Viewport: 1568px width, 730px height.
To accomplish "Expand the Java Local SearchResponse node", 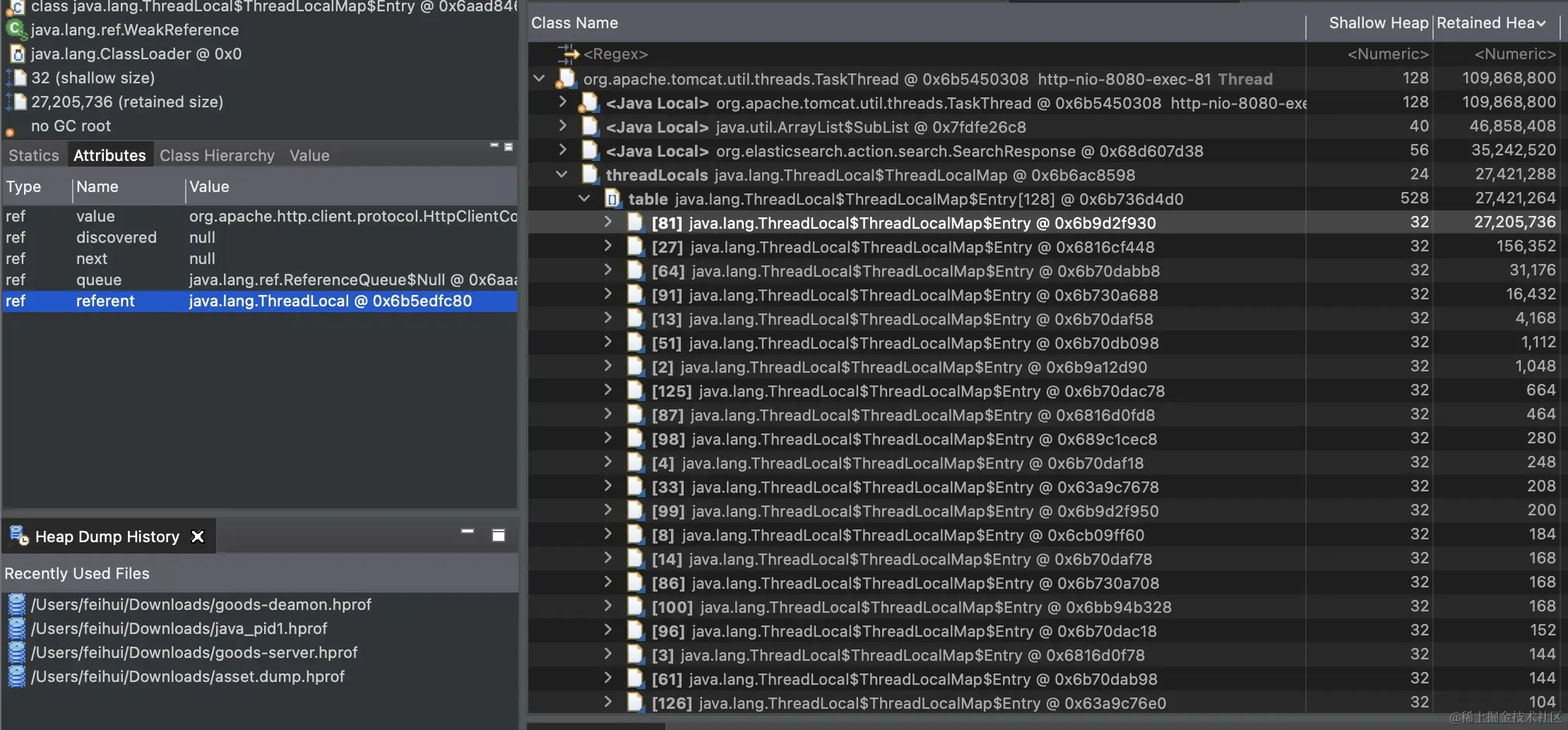I will coord(562,150).
